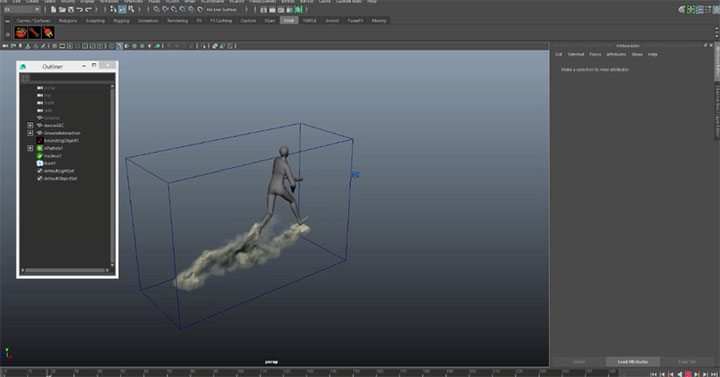The image size is (720, 377).
Task: Toggle Snap to Grids magnet icon
Action: pos(157,9)
